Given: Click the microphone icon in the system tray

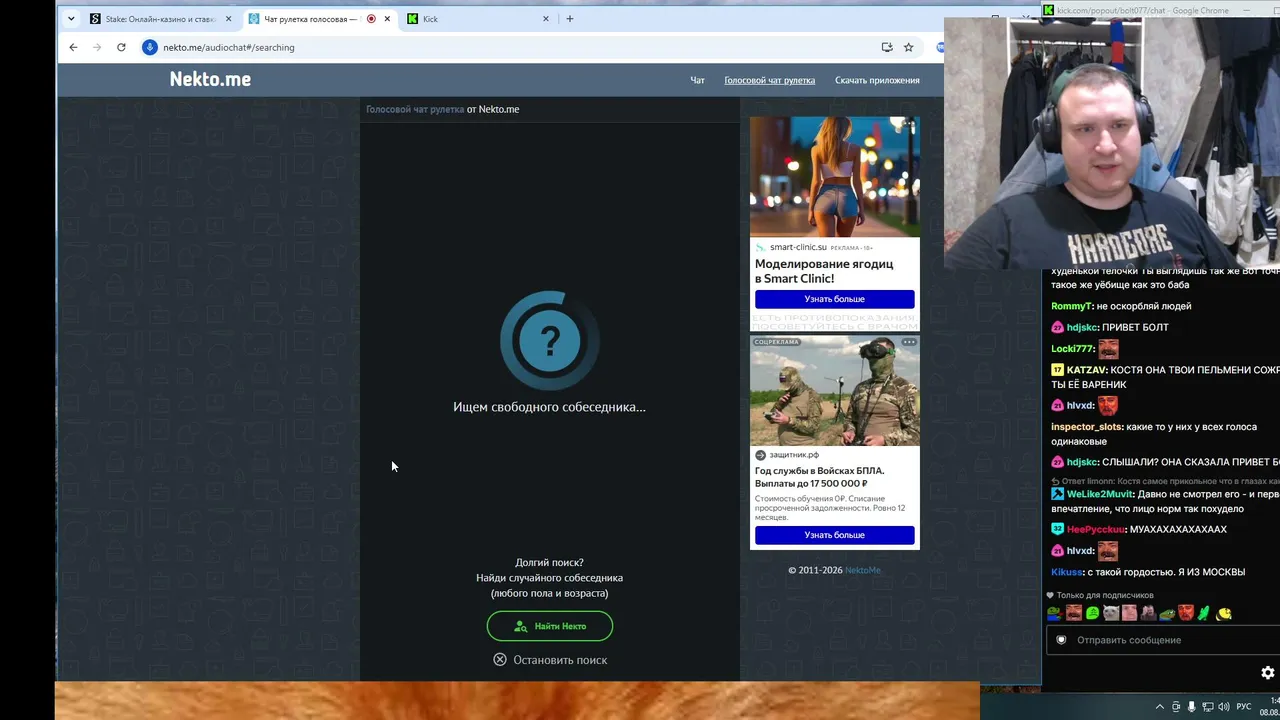Looking at the screenshot, I should 1191,707.
